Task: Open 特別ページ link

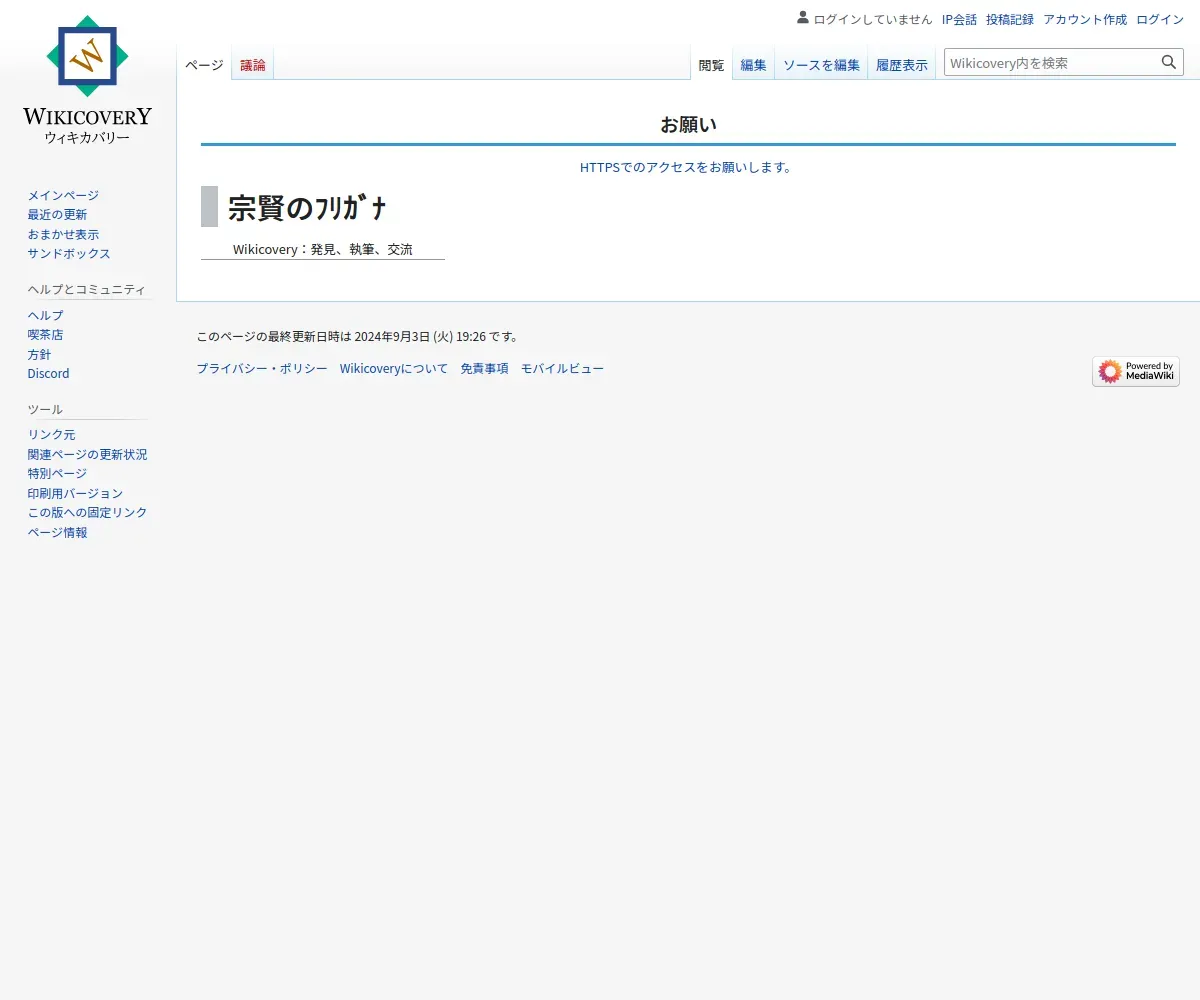Action: (57, 473)
